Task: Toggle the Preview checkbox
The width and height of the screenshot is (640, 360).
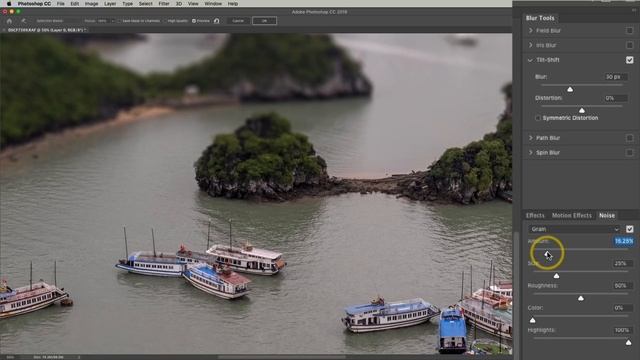Action: pyautogui.click(x=194, y=21)
